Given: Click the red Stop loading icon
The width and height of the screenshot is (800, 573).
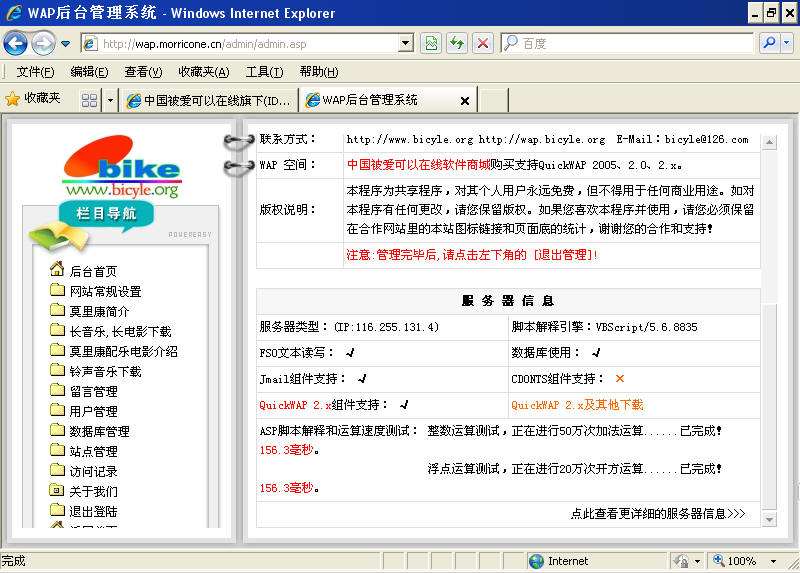Looking at the screenshot, I should (x=483, y=43).
